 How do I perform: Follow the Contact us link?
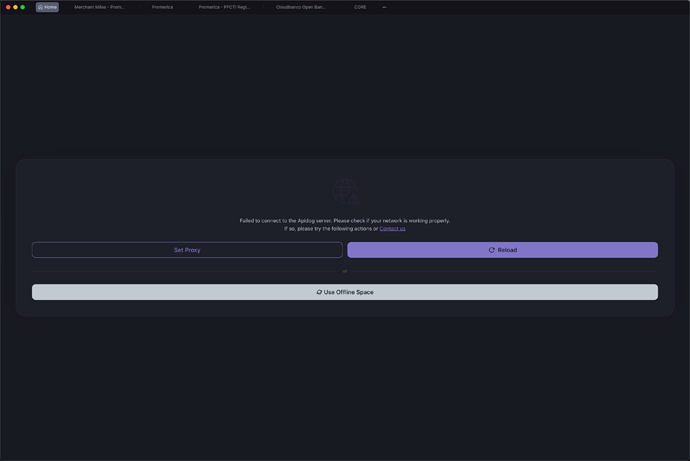pos(392,229)
